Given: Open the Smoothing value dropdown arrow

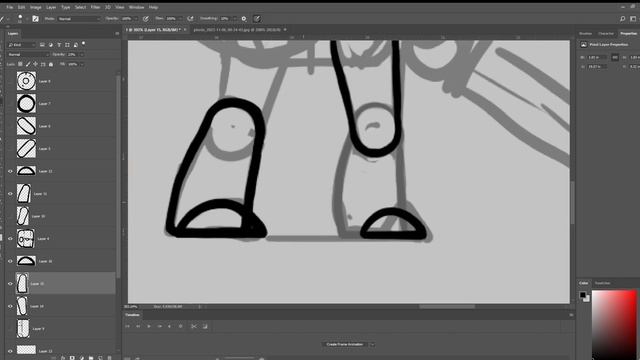Looking at the screenshot, I should (234, 19).
